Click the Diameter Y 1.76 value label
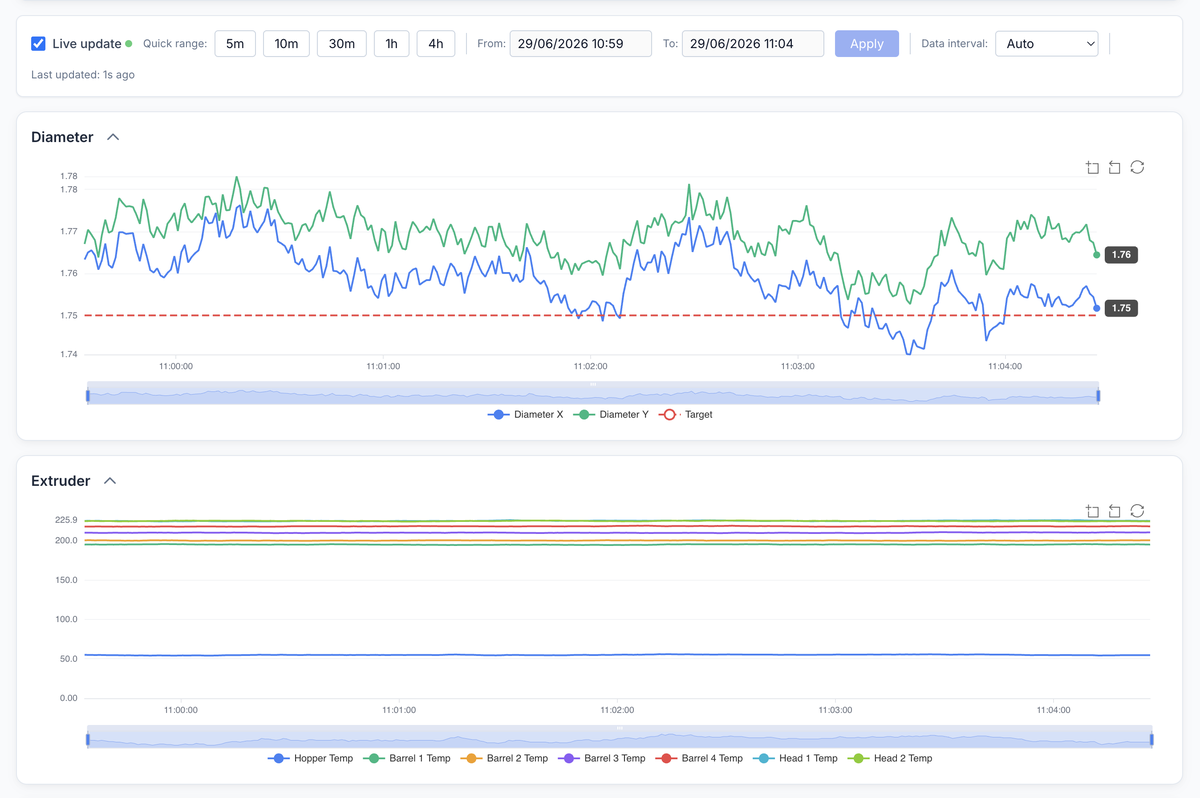Image resolution: width=1200 pixels, height=798 pixels. [1121, 255]
